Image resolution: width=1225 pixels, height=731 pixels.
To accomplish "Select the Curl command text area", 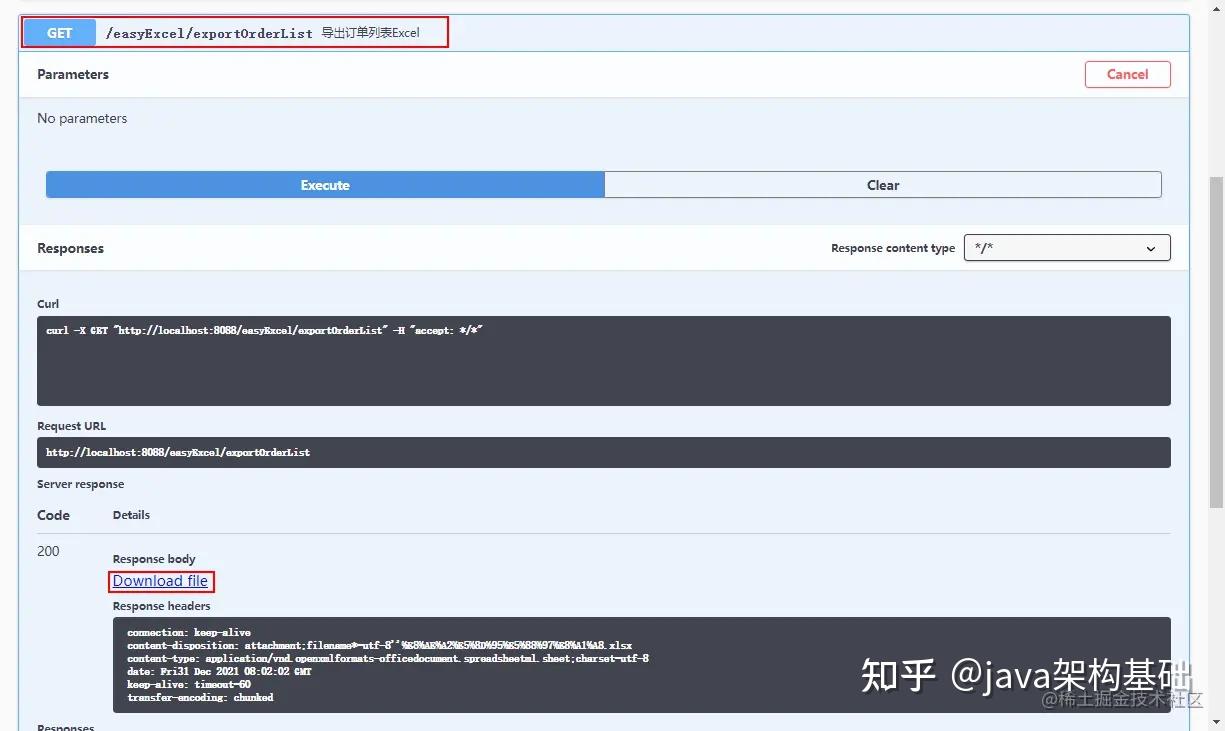I will 605,358.
